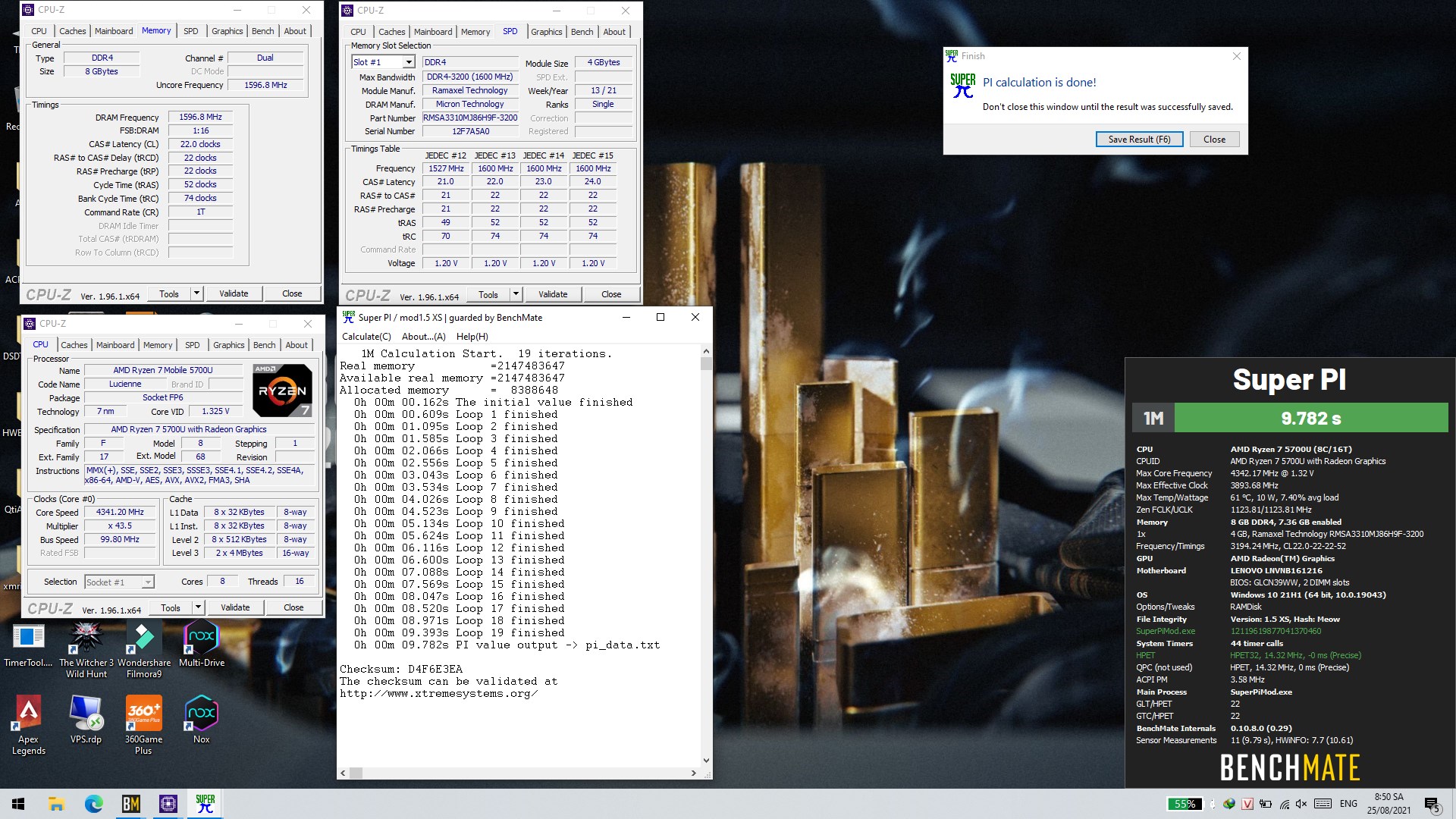Select Mainboard tab in SPD CPU-Z window
The height and width of the screenshot is (819, 1456).
click(433, 32)
